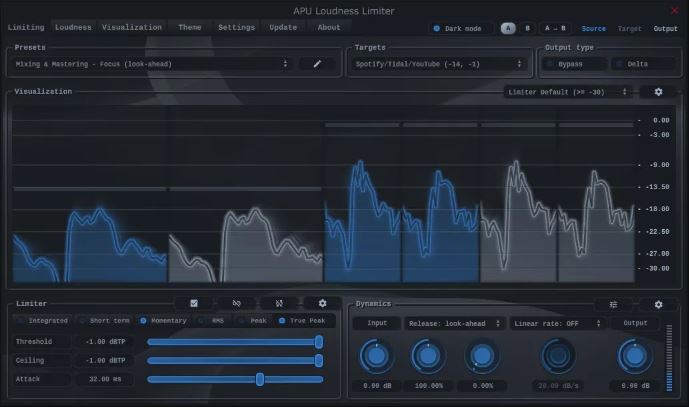Image resolution: width=689 pixels, height=407 pixels.
Task: Click the 20.00 dB/s value field
Action: 558,386
